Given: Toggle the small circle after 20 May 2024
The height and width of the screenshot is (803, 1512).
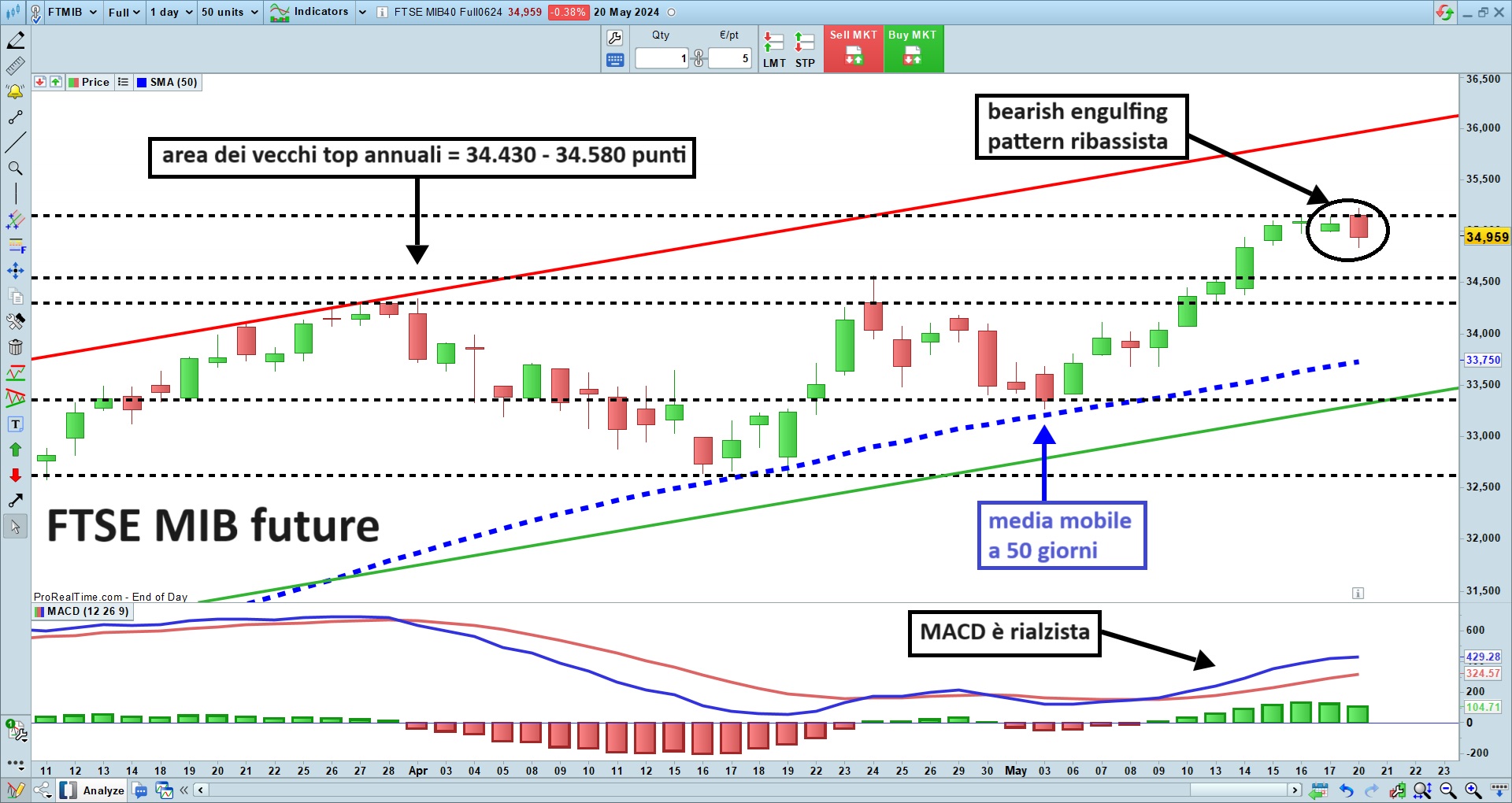Looking at the screenshot, I should tap(672, 13).
